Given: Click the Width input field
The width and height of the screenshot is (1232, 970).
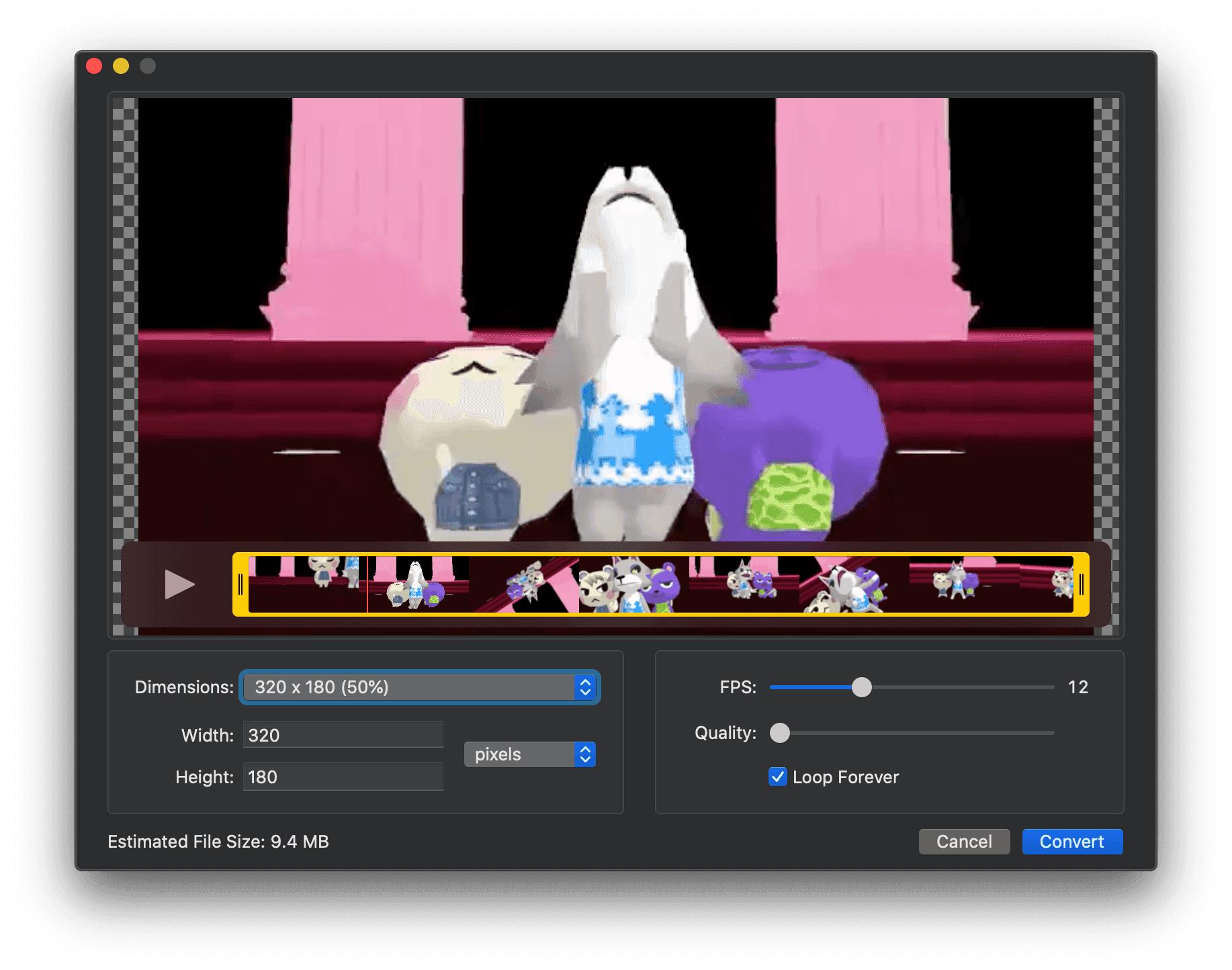Looking at the screenshot, I should click(343, 735).
